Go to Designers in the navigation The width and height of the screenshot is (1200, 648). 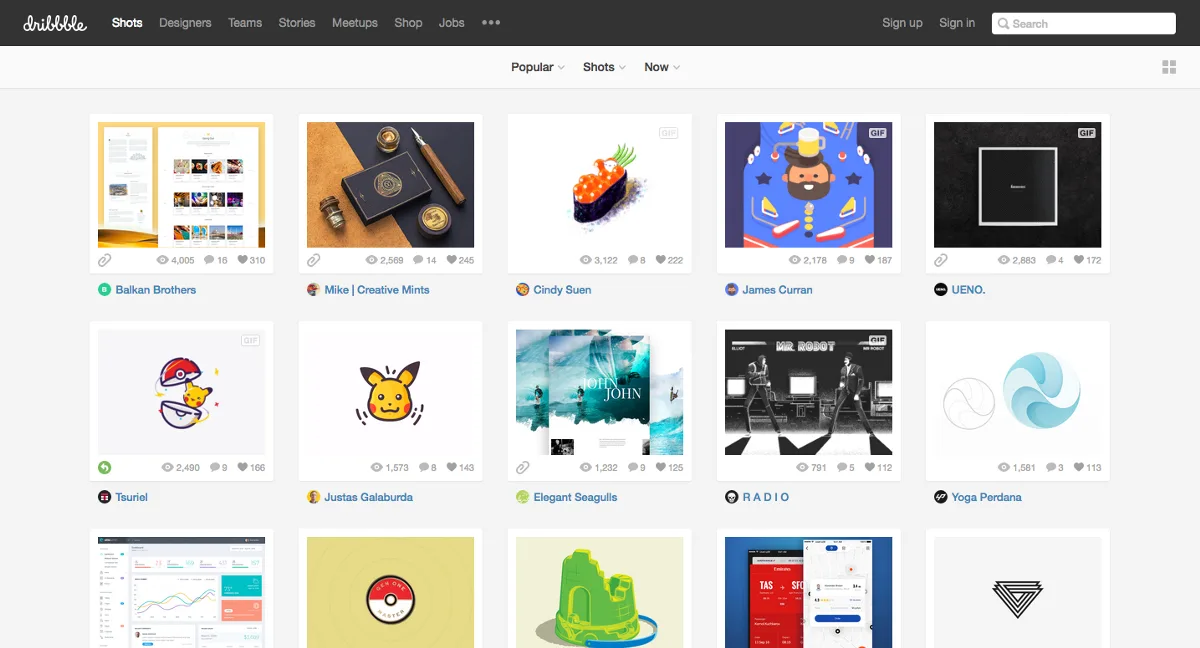[x=185, y=22]
